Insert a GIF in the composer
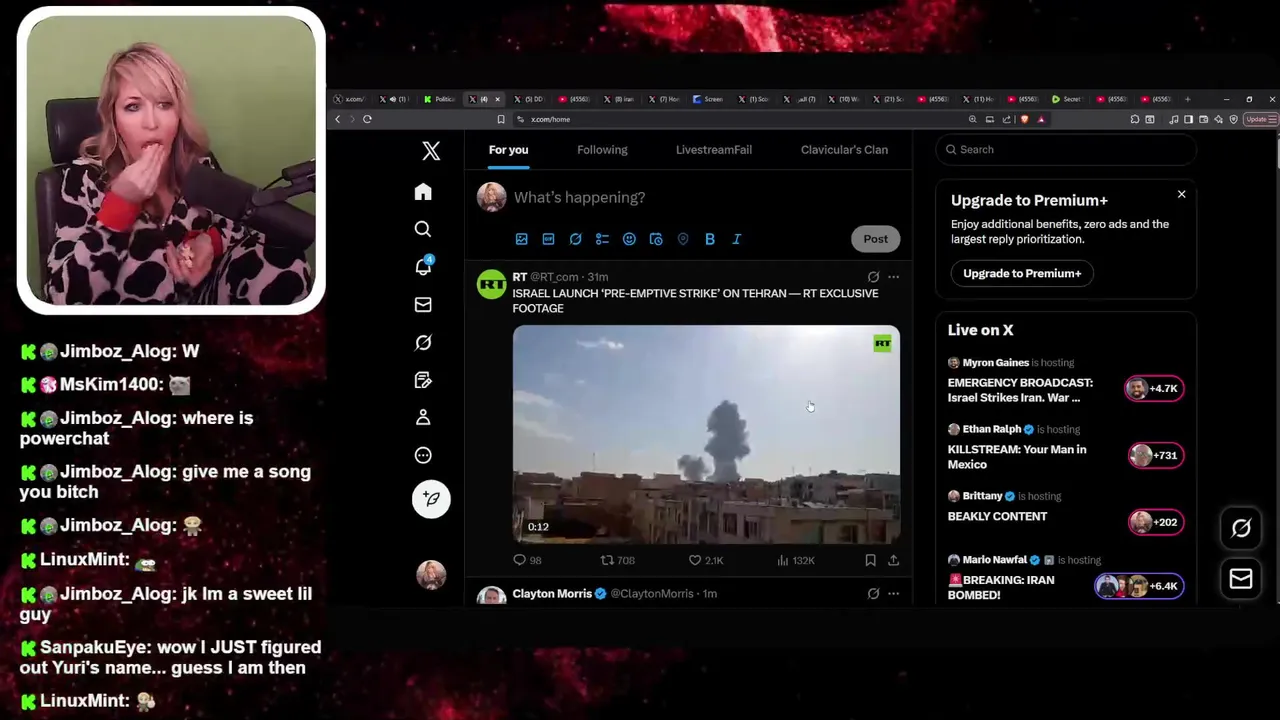Viewport: 1280px width, 720px height. click(548, 239)
